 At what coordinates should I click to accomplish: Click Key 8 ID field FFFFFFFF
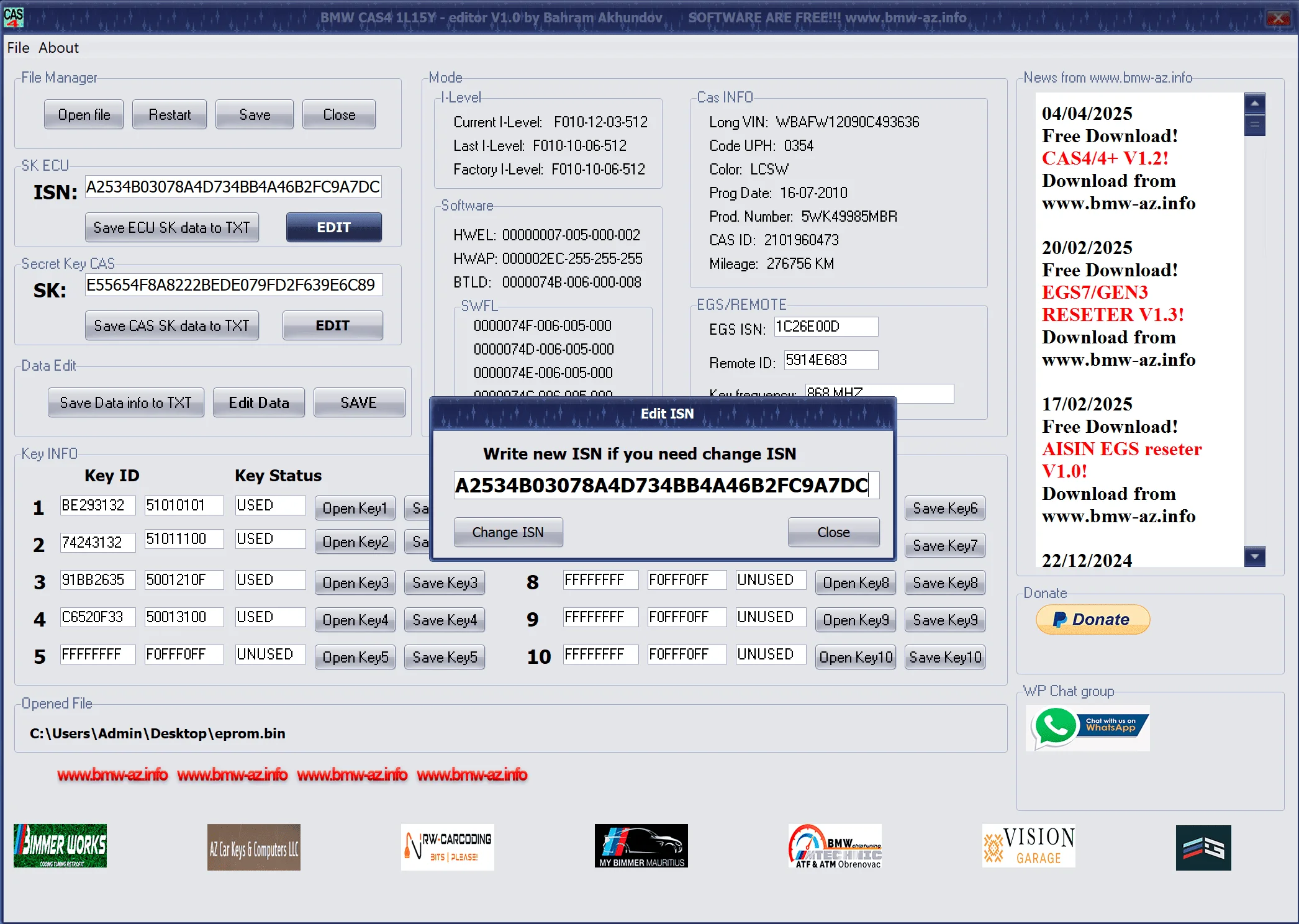[x=600, y=580]
